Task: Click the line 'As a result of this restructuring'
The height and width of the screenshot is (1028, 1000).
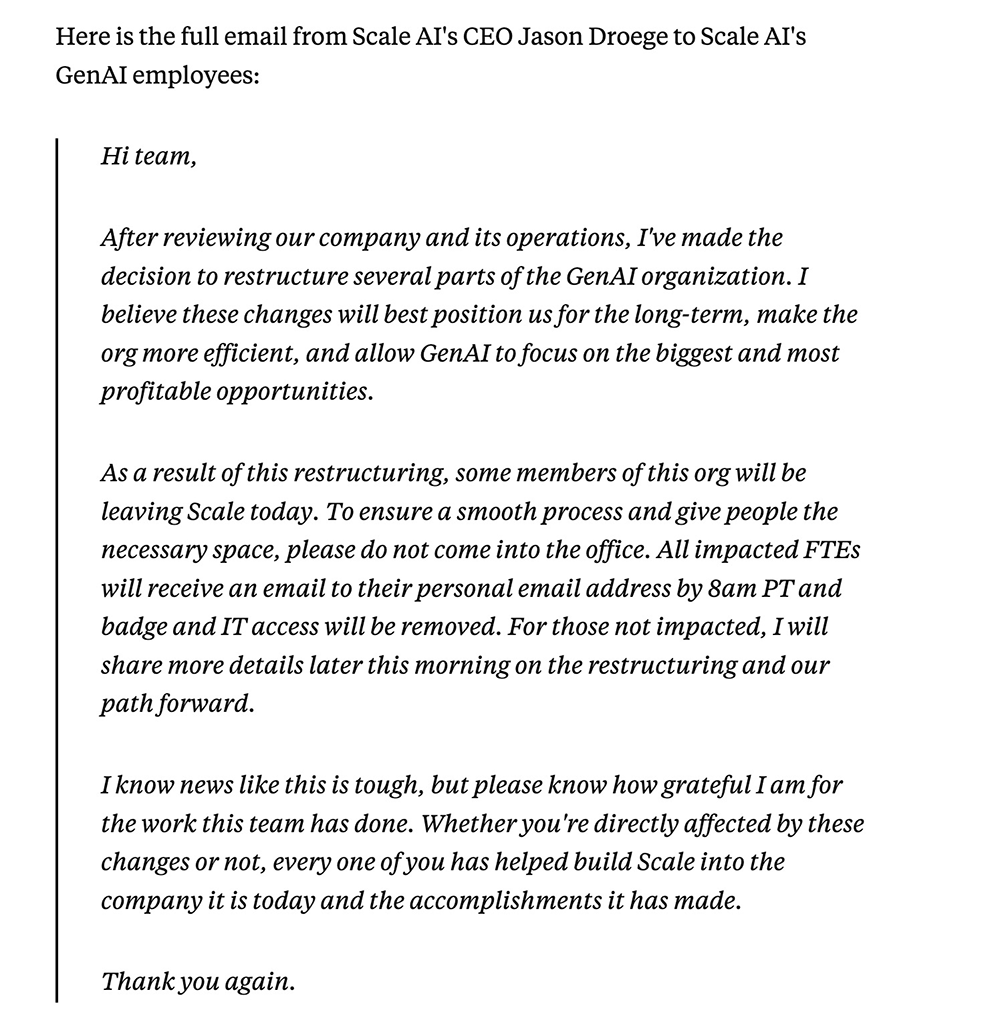Action: tap(453, 473)
